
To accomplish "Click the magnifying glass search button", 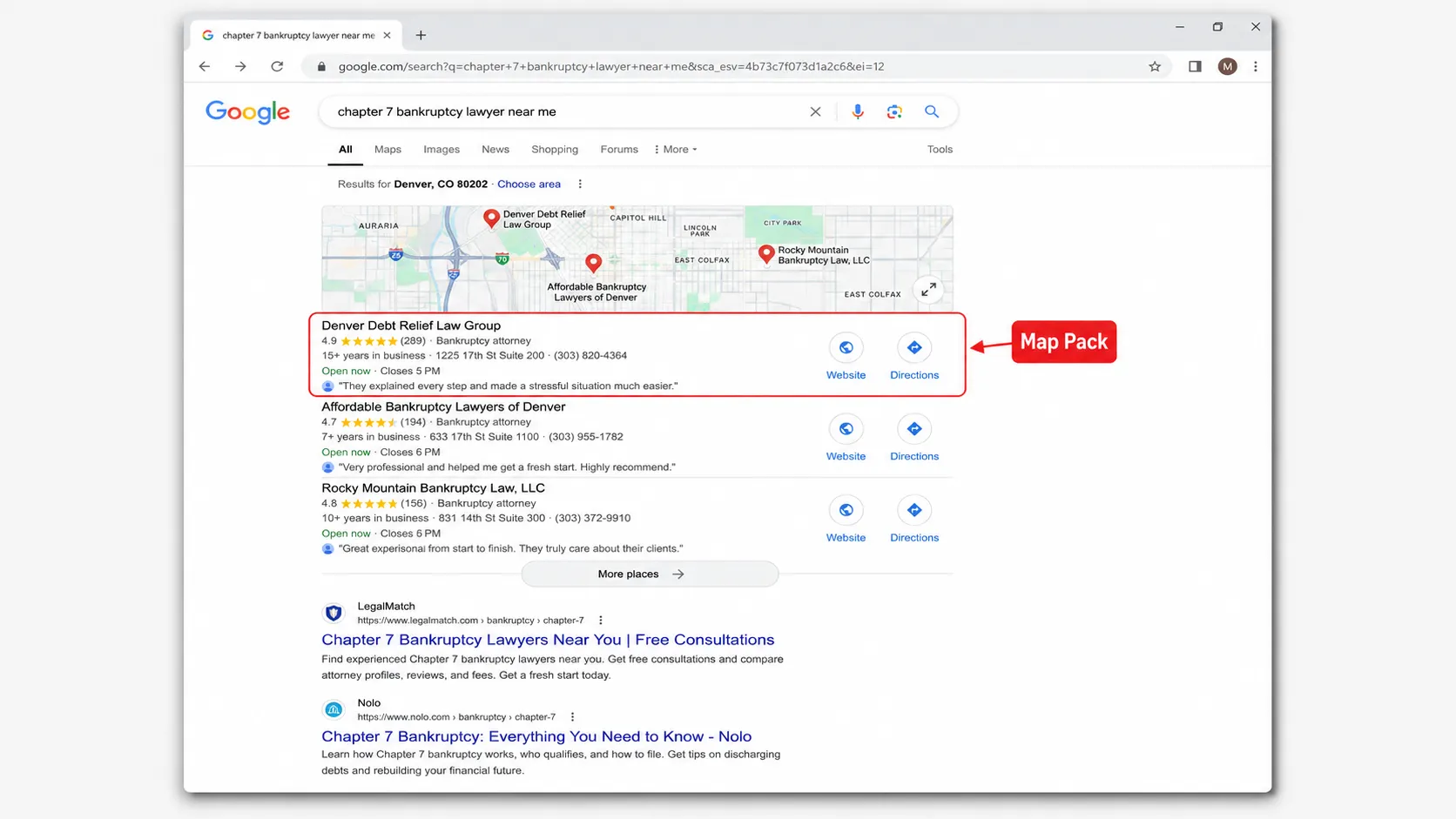I will pos(932,111).
